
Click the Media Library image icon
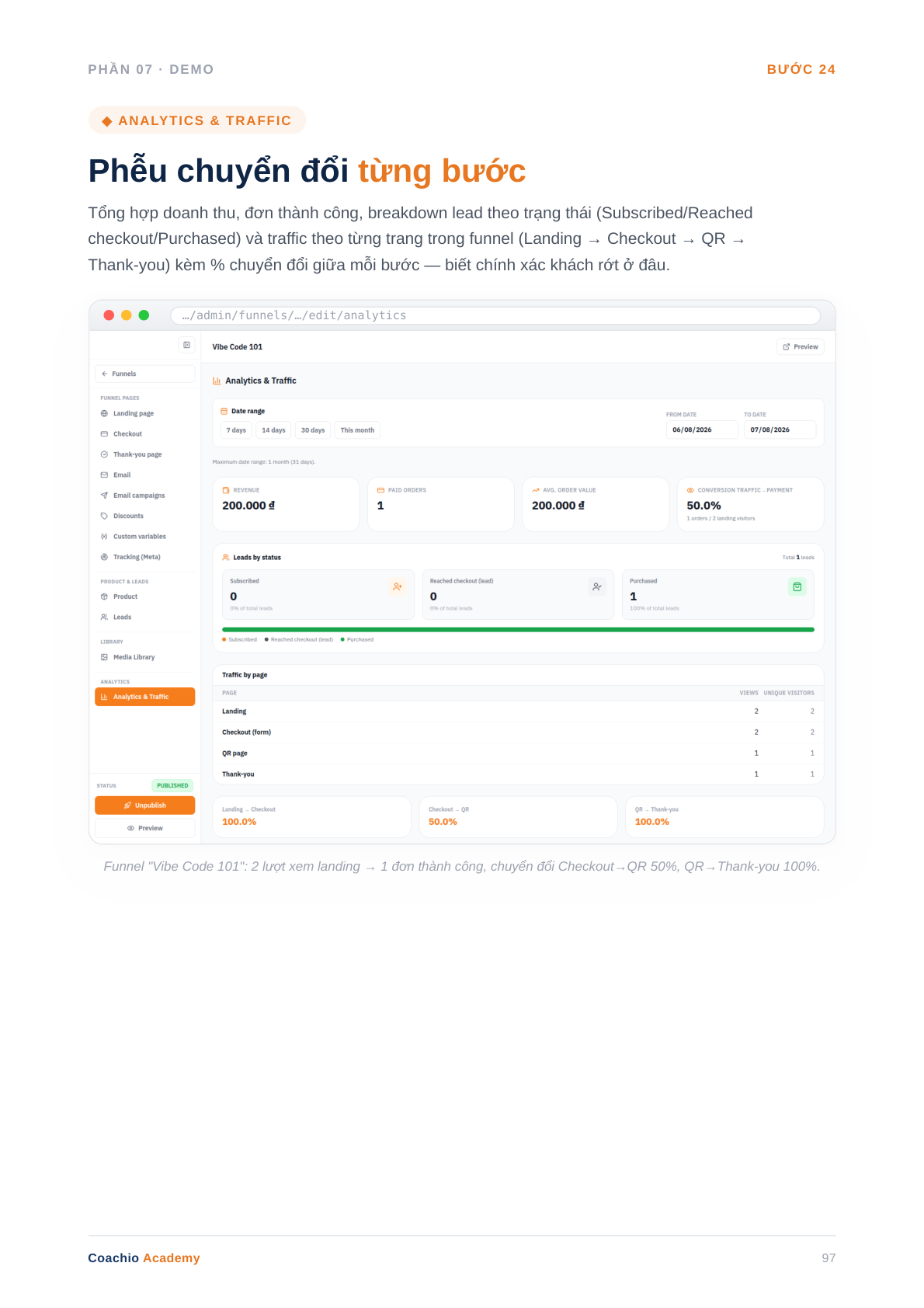click(104, 657)
